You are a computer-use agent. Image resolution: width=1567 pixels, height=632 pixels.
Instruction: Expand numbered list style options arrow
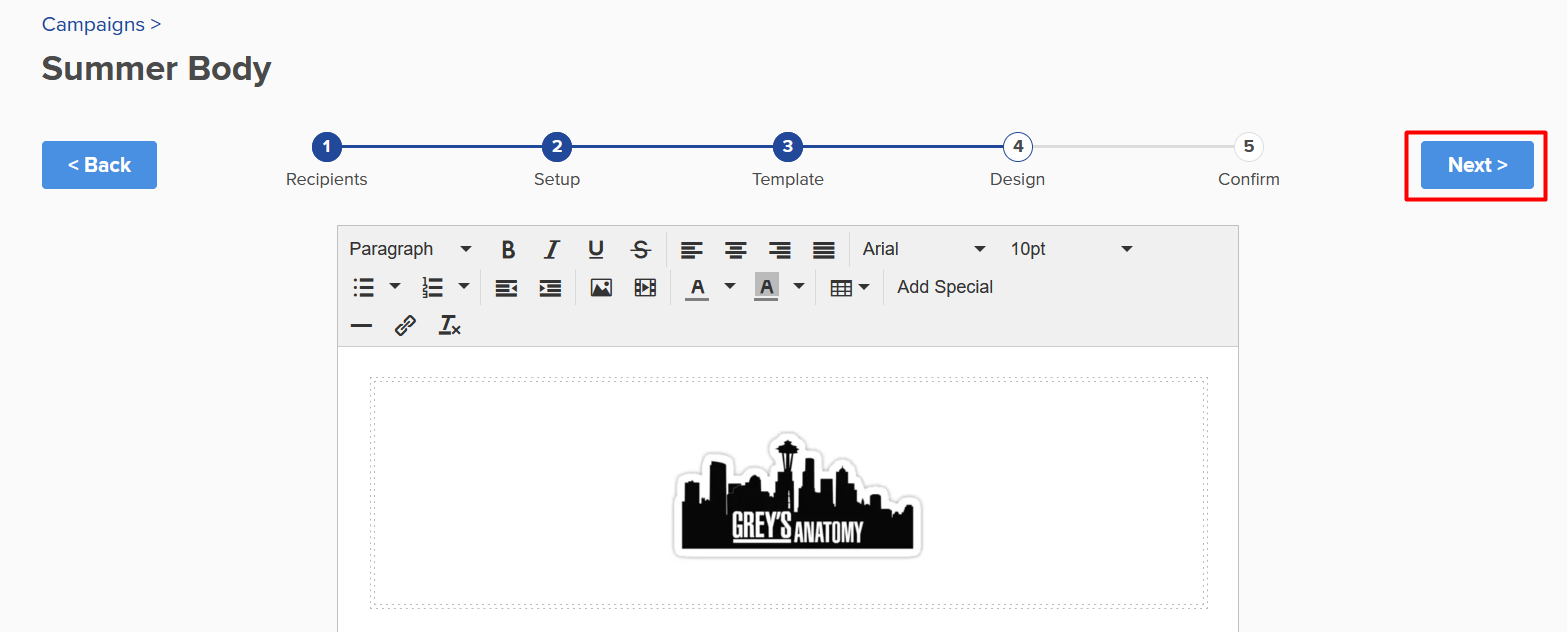pos(463,287)
